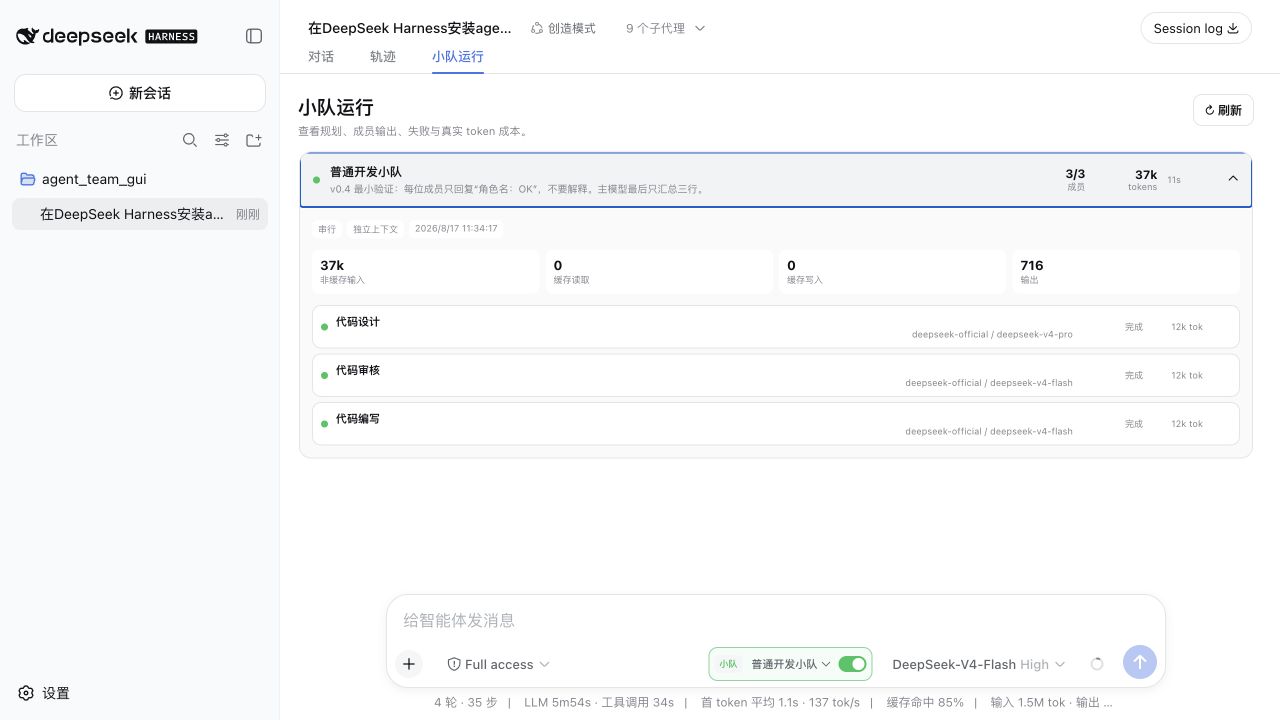Open workspace filter settings sliders icon
This screenshot has height=720, width=1280.
[x=222, y=140]
